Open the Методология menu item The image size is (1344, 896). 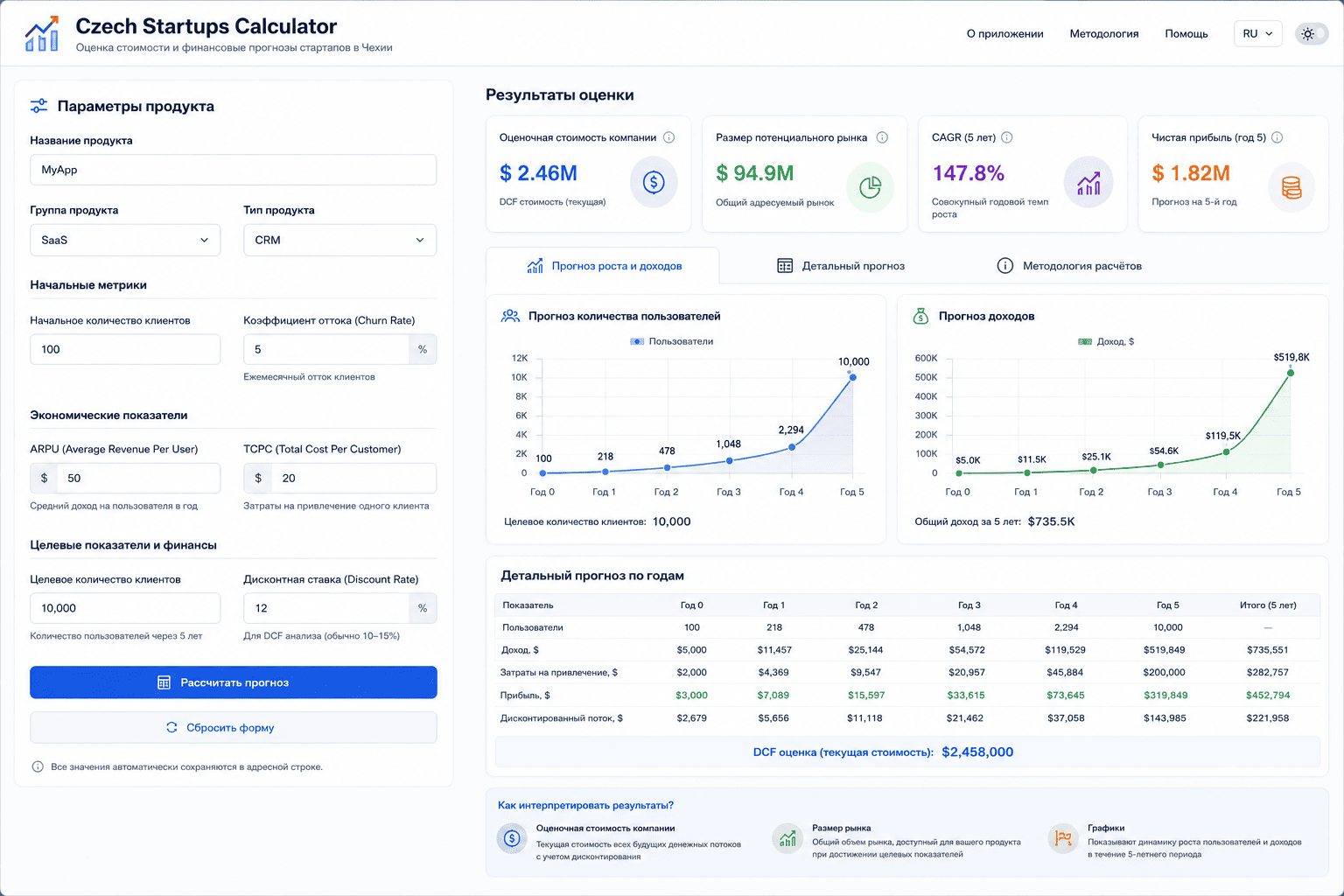1104,34
